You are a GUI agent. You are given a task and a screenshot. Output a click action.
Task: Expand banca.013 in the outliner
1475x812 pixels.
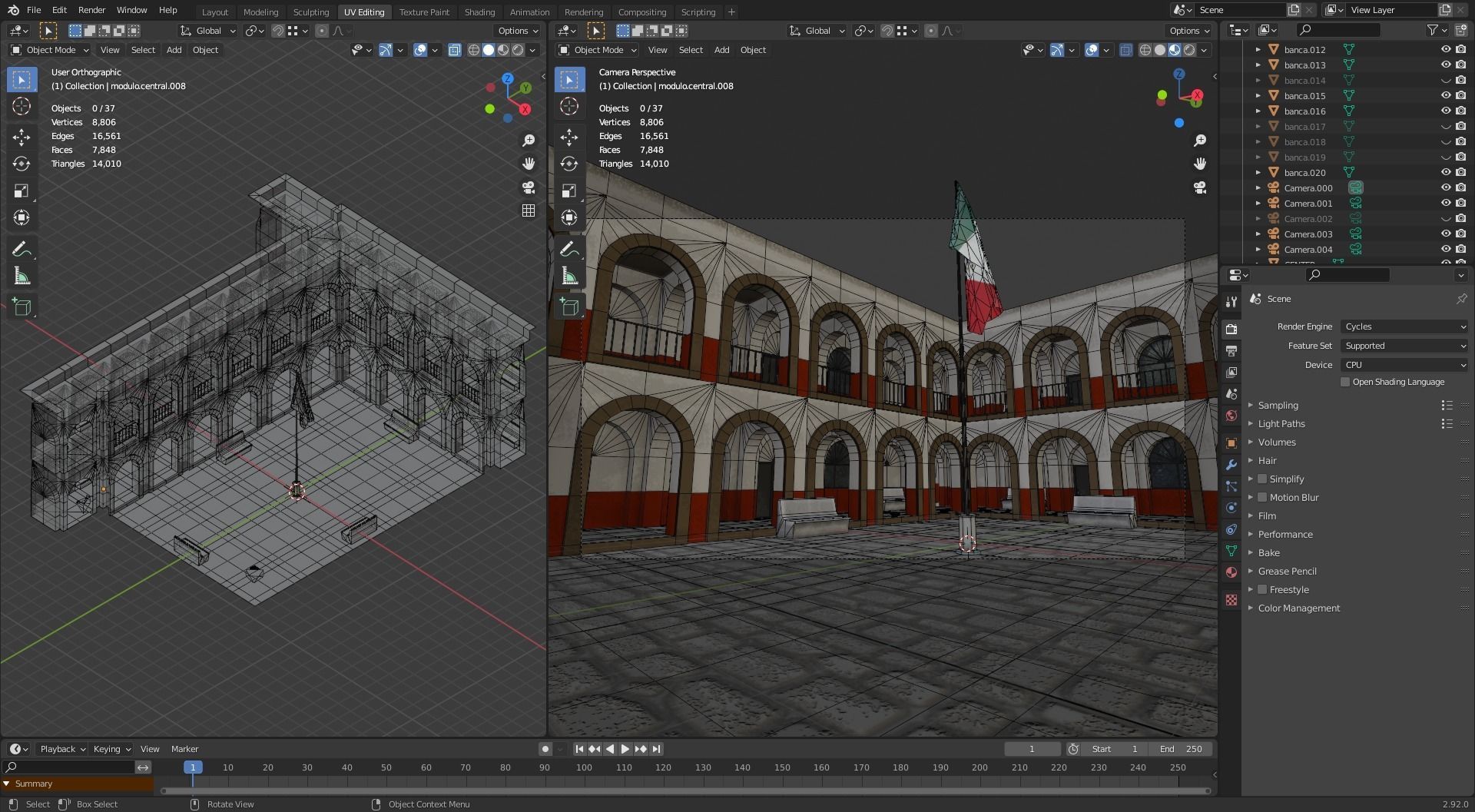[1258, 65]
